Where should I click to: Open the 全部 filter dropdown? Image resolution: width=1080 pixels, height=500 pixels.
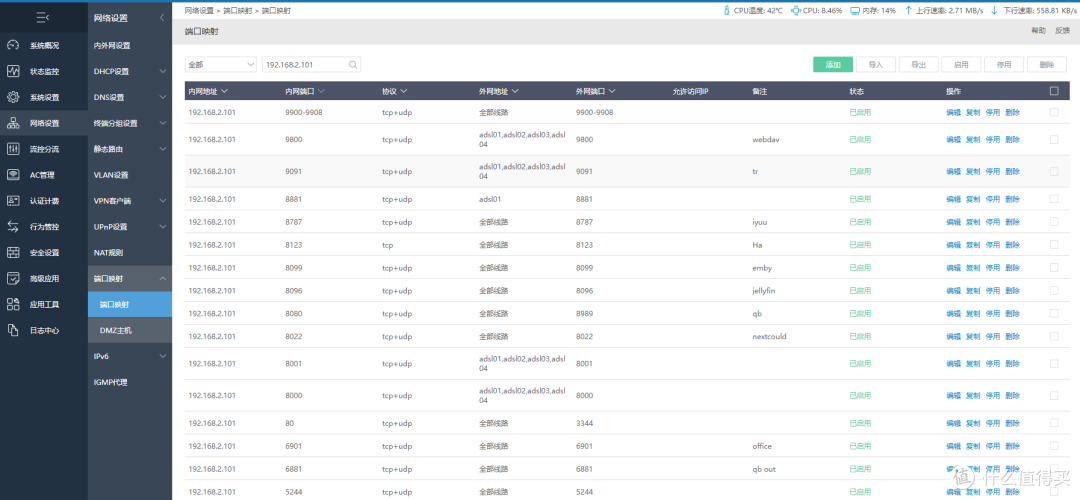[220, 65]
